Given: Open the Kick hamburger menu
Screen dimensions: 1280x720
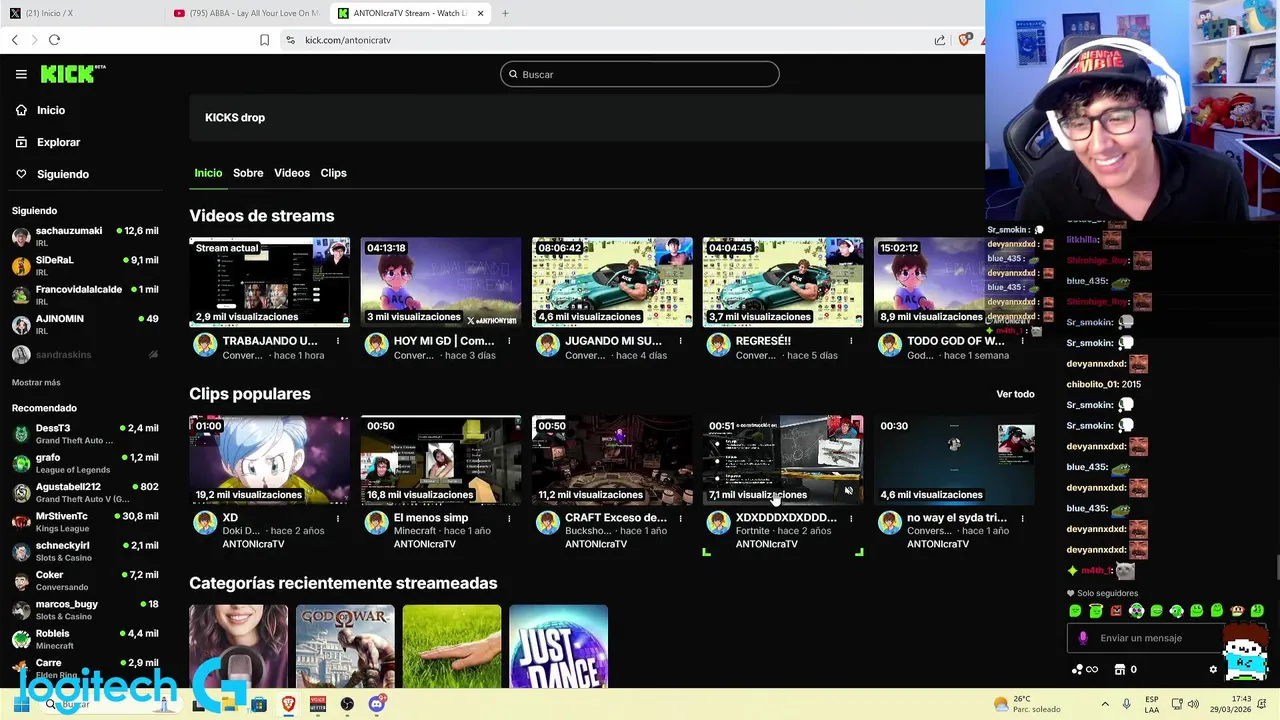Looking at the screenshot, I should coord(21,74).
